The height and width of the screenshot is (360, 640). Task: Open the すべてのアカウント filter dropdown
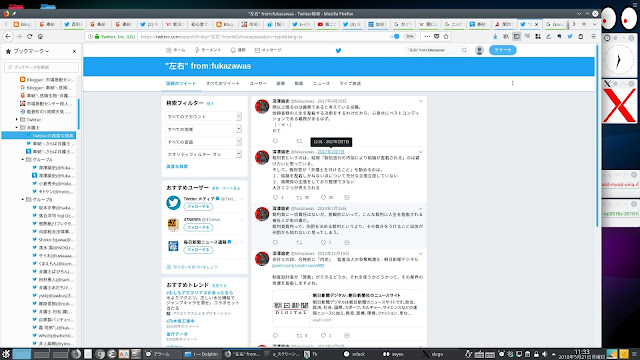tap(204, 116)
